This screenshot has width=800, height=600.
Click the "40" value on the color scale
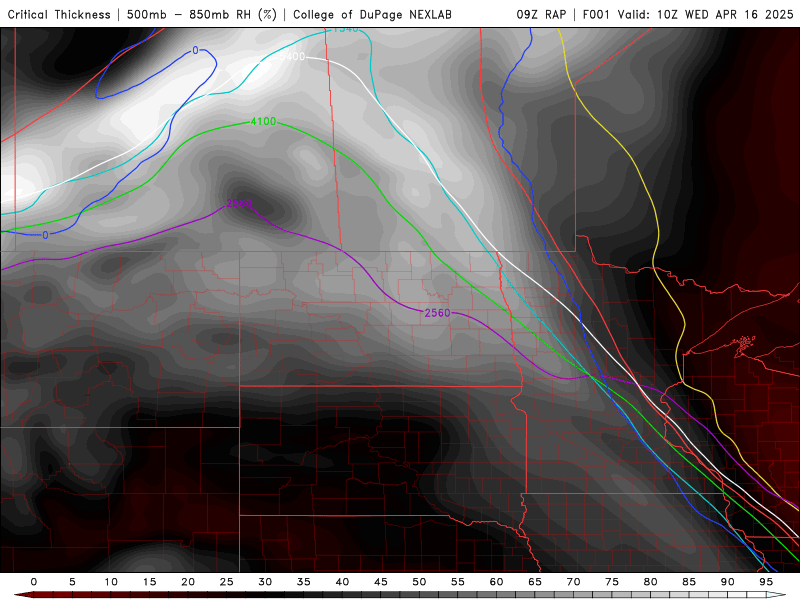tap(342, 582)
